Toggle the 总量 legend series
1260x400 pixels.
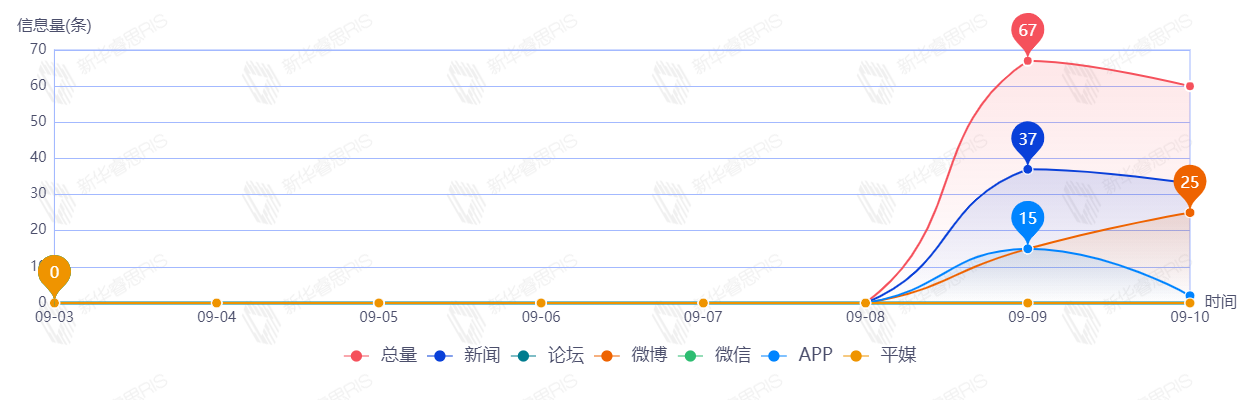[380, 355]
